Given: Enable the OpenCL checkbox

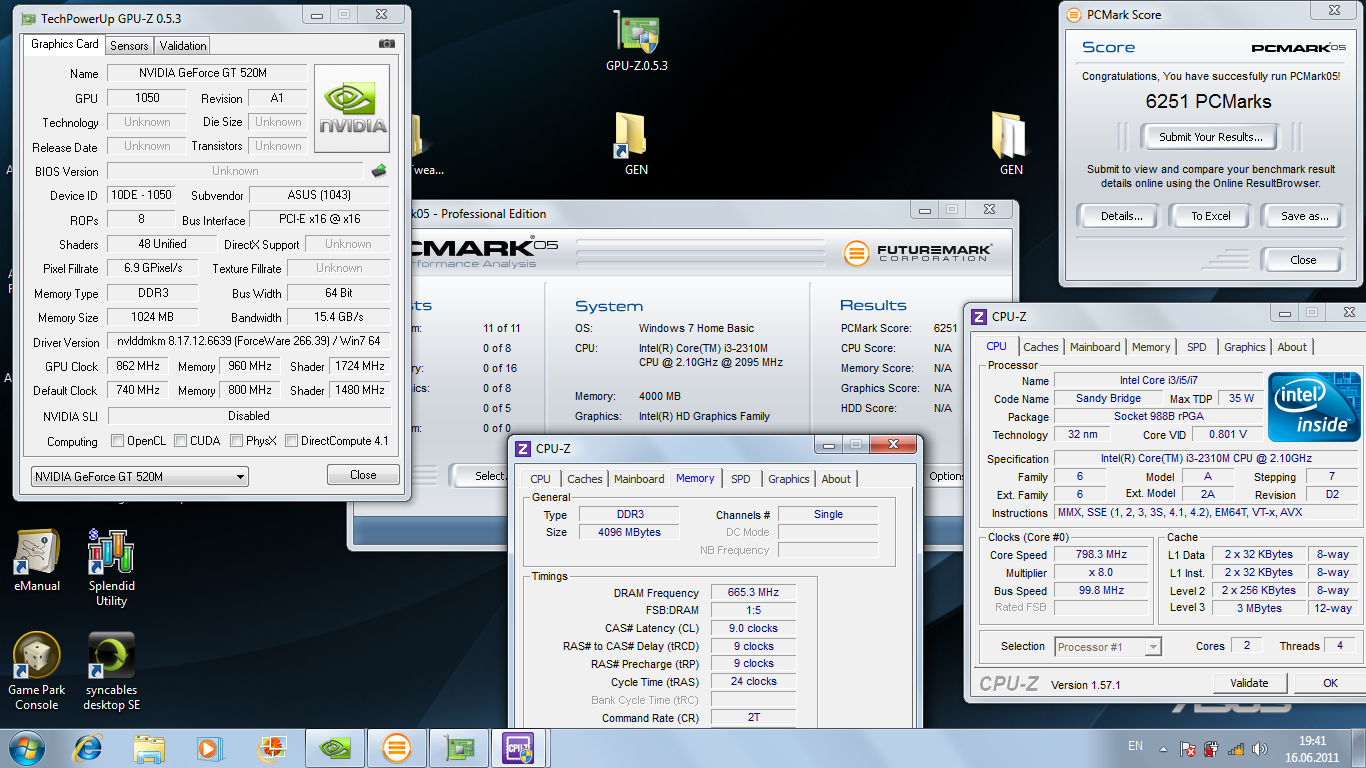Looking at the screenshot, I should [x=118, y=441].
